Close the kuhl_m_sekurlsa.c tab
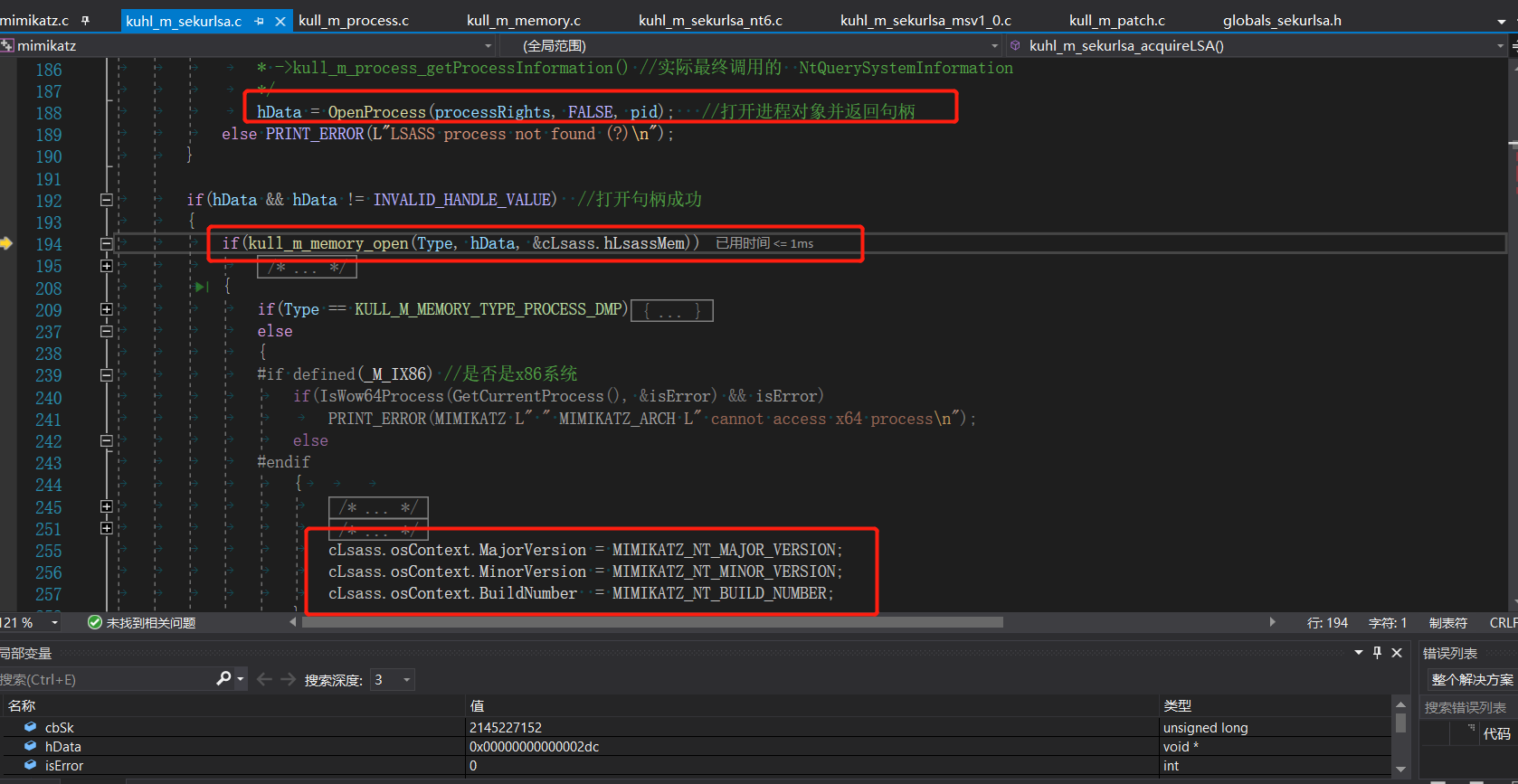 (x=280, y=21)
